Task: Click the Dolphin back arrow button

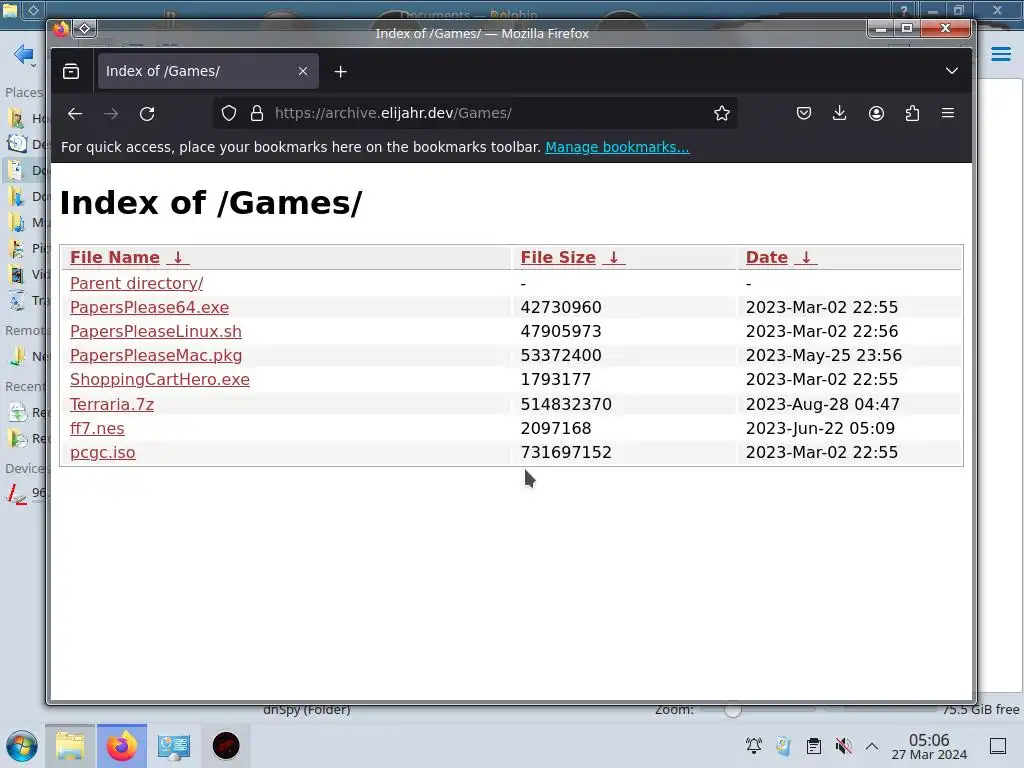Action: coord(23,54)
